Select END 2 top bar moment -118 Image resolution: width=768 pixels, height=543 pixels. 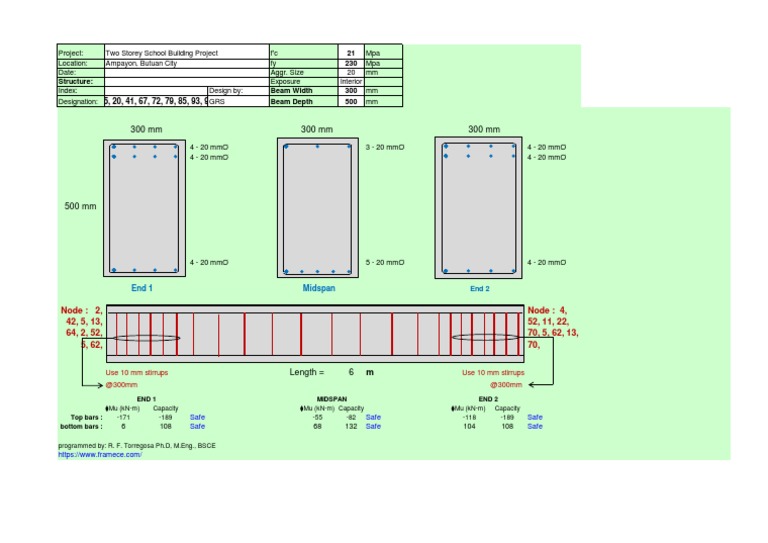click(469, 418)
